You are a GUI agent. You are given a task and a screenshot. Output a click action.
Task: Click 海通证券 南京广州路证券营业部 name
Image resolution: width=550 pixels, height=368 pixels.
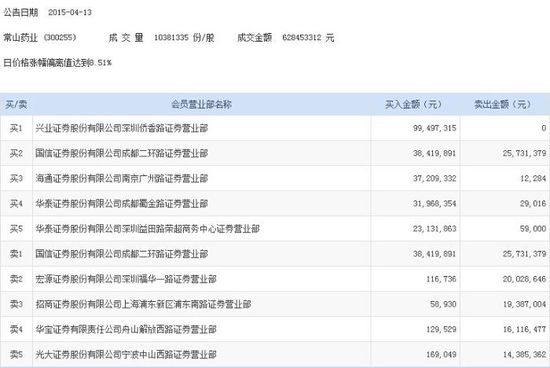[122, 178]
